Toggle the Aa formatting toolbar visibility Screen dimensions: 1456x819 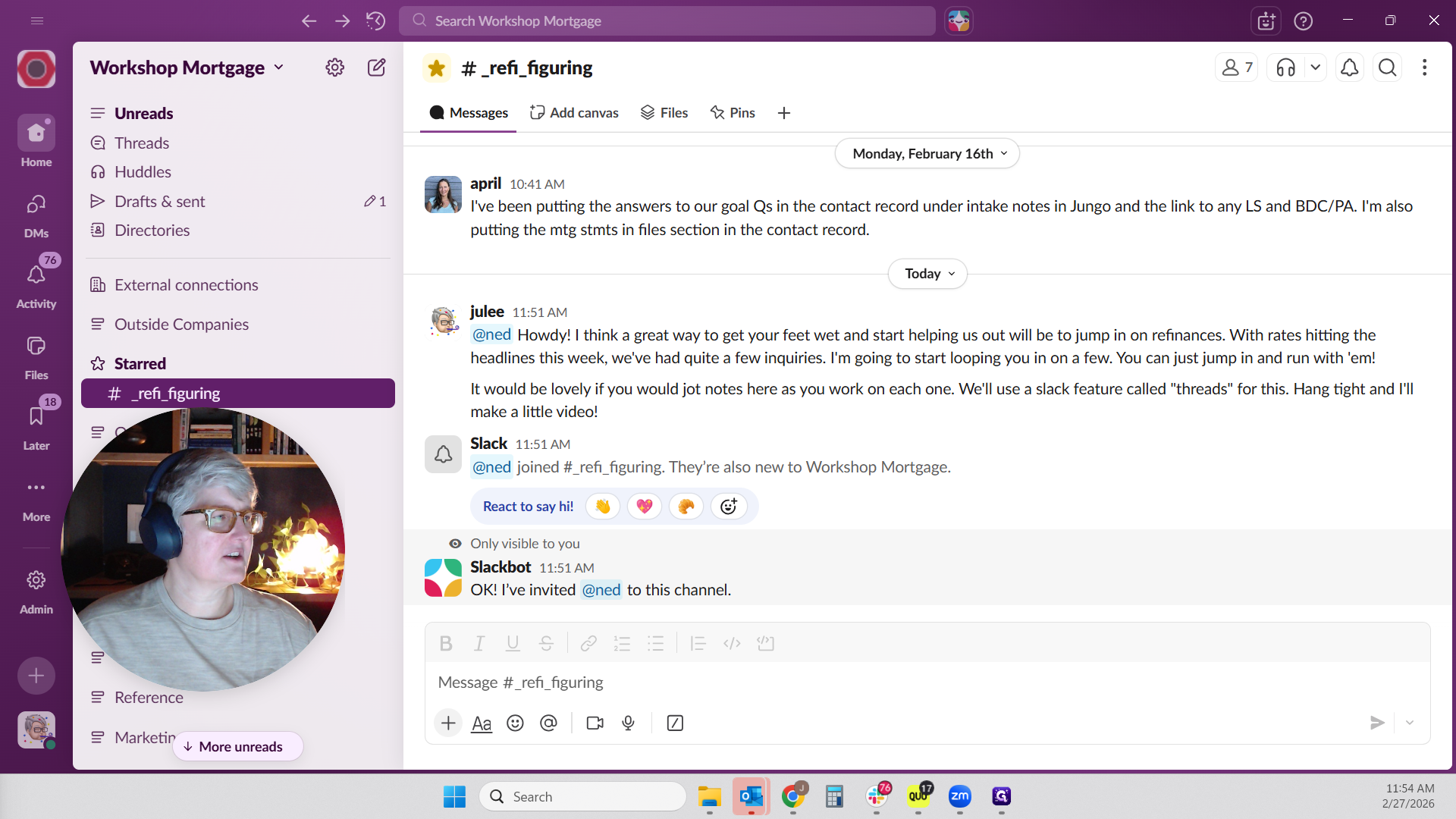(482, 723)
